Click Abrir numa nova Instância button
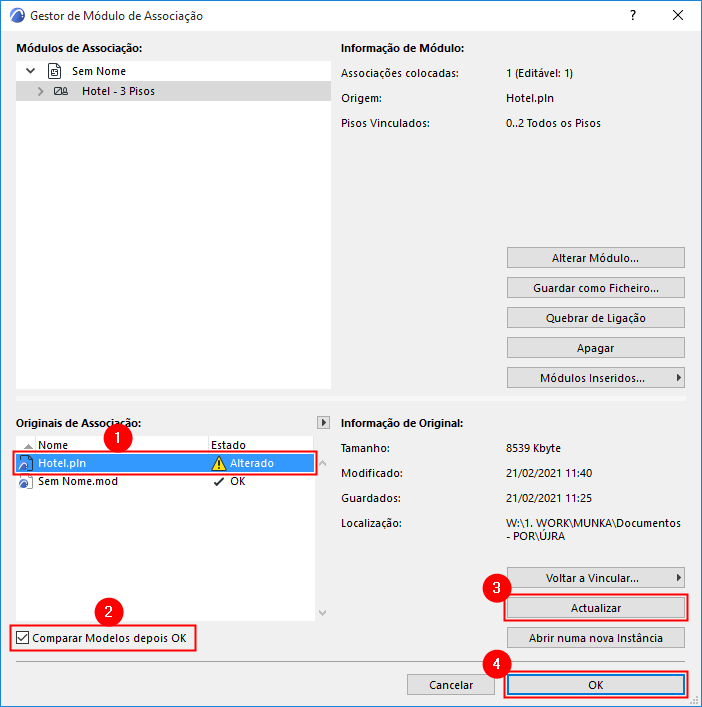The height and width of the screenshot is (707, 702). tap(595, 638)
